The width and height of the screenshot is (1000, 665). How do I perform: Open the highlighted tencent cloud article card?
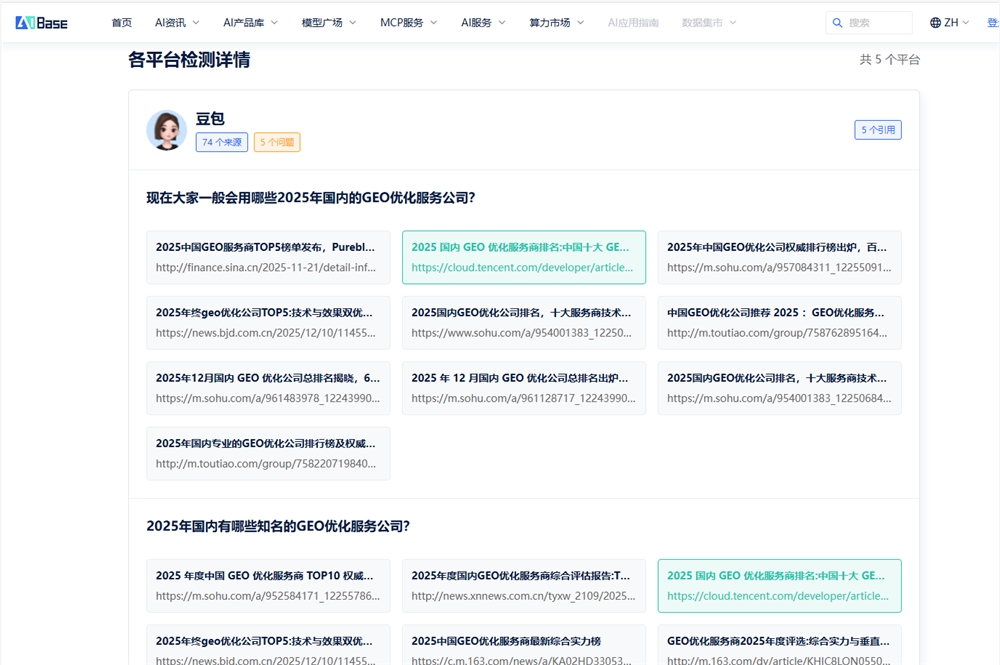[x=524, y=257]
